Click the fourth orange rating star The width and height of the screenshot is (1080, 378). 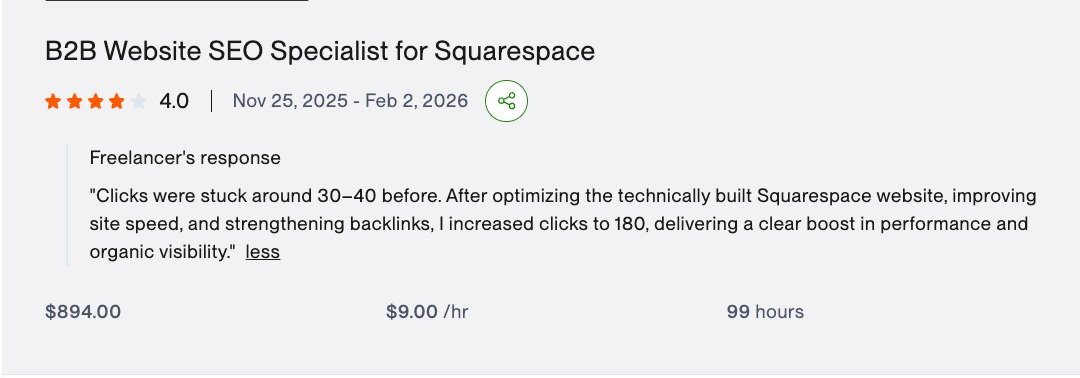(117, 102)
